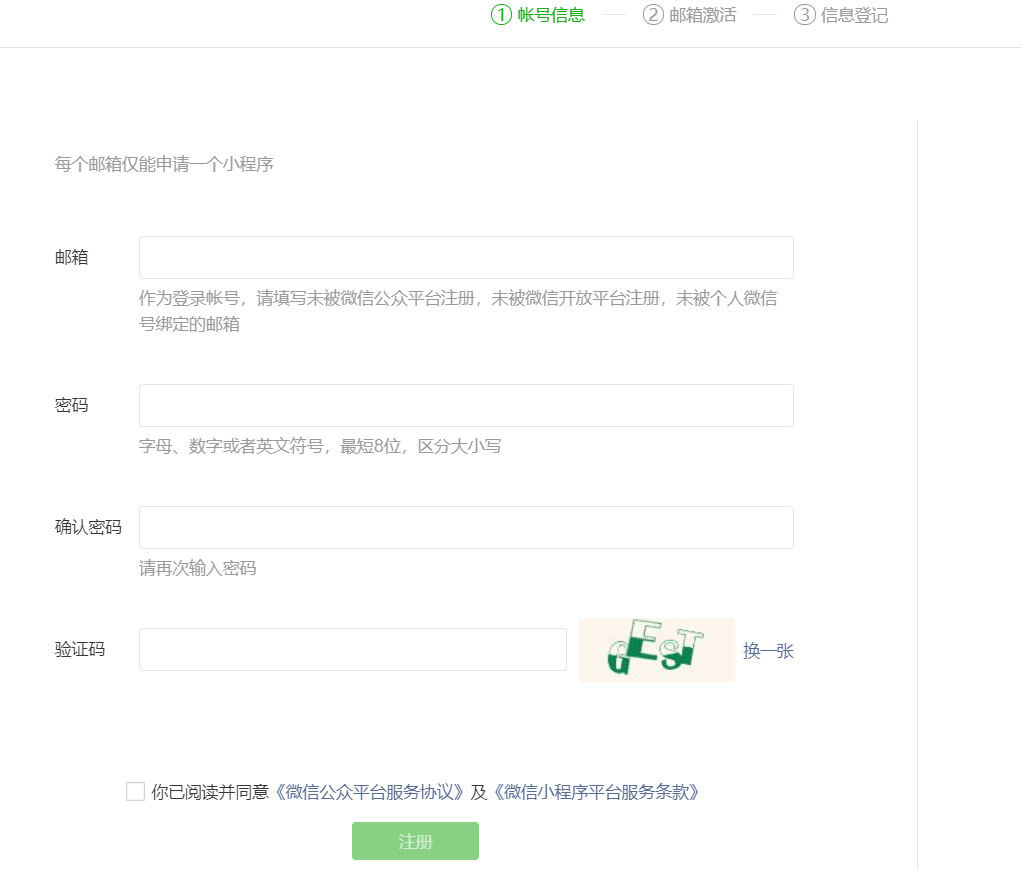The width and height of the screenshot is (1022, 870).
Task: Click the 确认密码 confirm password field
Action: [x=466, y=527]
